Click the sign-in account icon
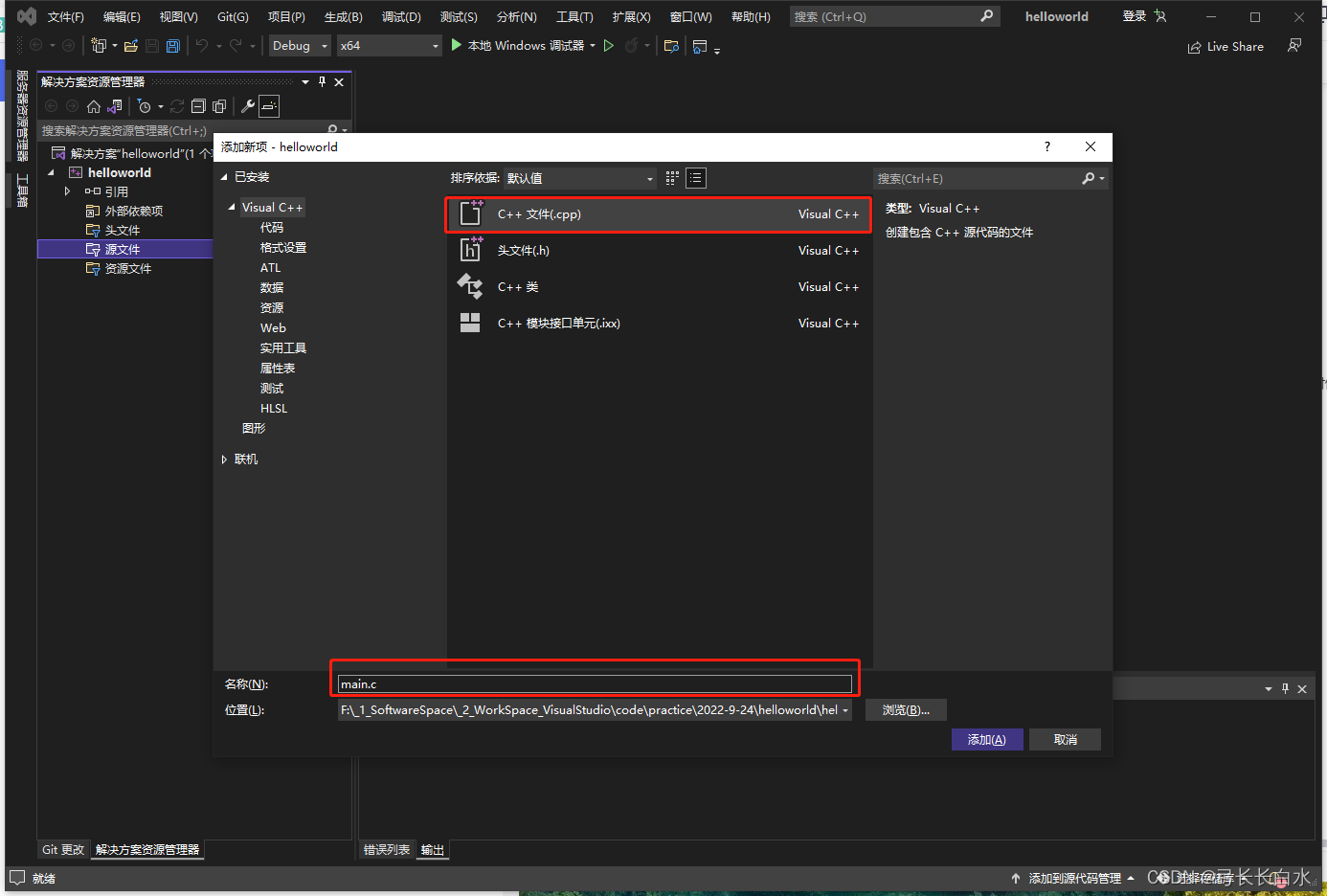The width and height of the screenshot is (1327, 896). (1160, 16)
